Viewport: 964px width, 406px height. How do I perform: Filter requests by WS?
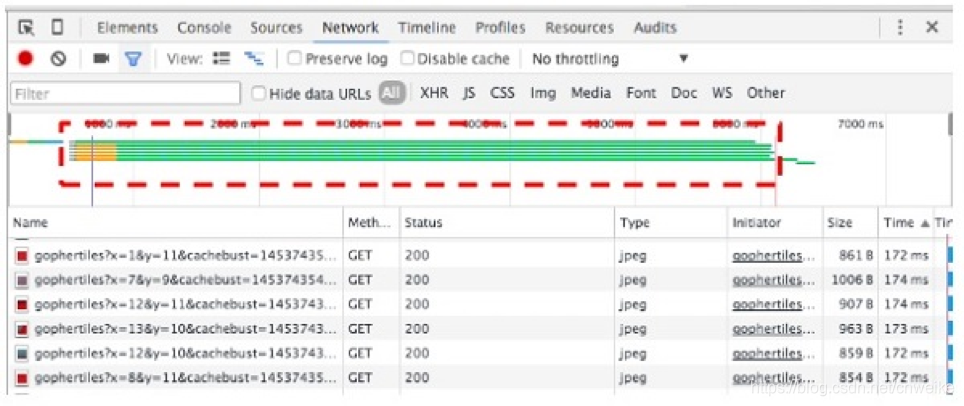pos(722,93)
